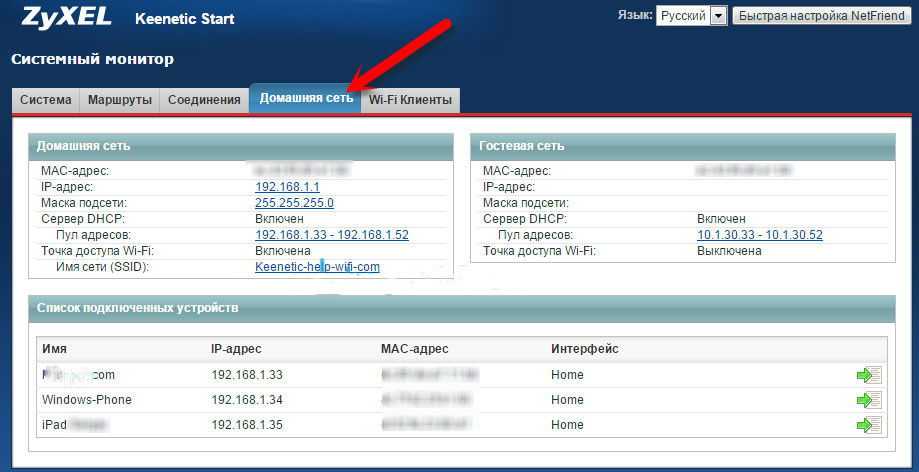Image resolution: width=919 pixels, height=472 pixels.
Task: Open the Keenetic SSID network name link
Action: click(317, 267)
